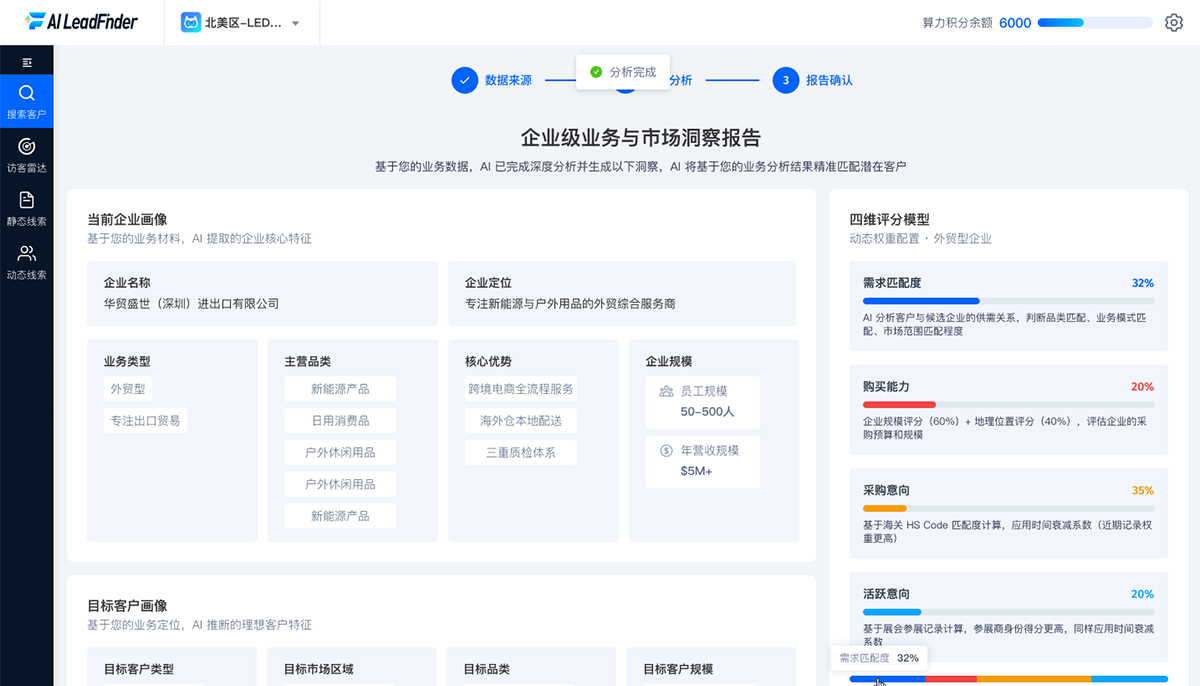Click the 员工规模 people icon

666,391
